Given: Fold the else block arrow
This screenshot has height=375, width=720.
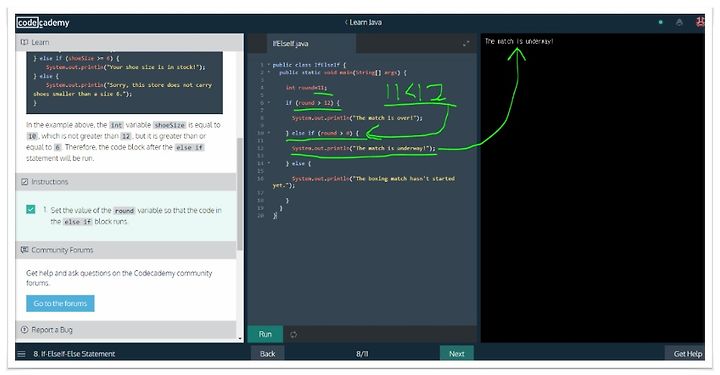Looking at the screenshot, I should point(269,163).
